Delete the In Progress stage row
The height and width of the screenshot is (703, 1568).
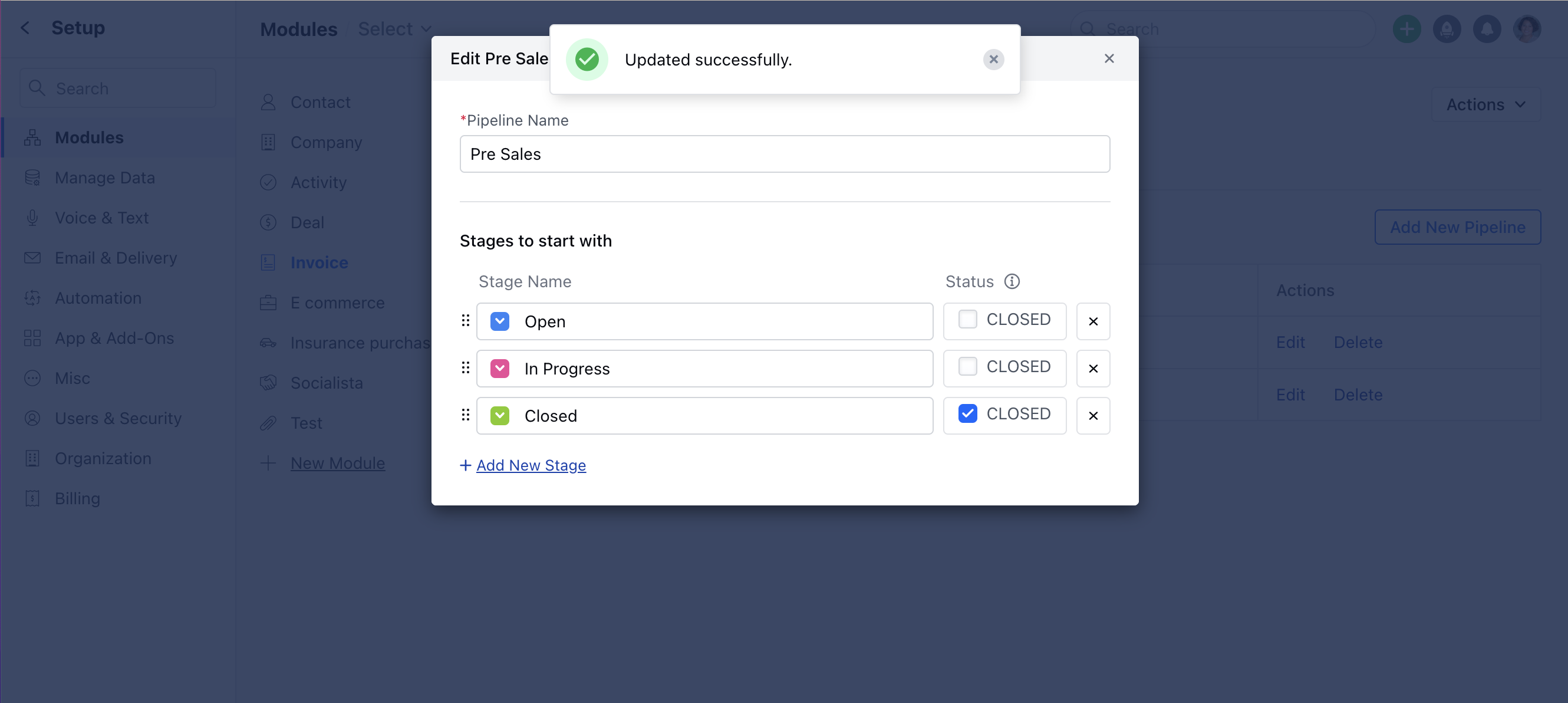click(1093, 369)
